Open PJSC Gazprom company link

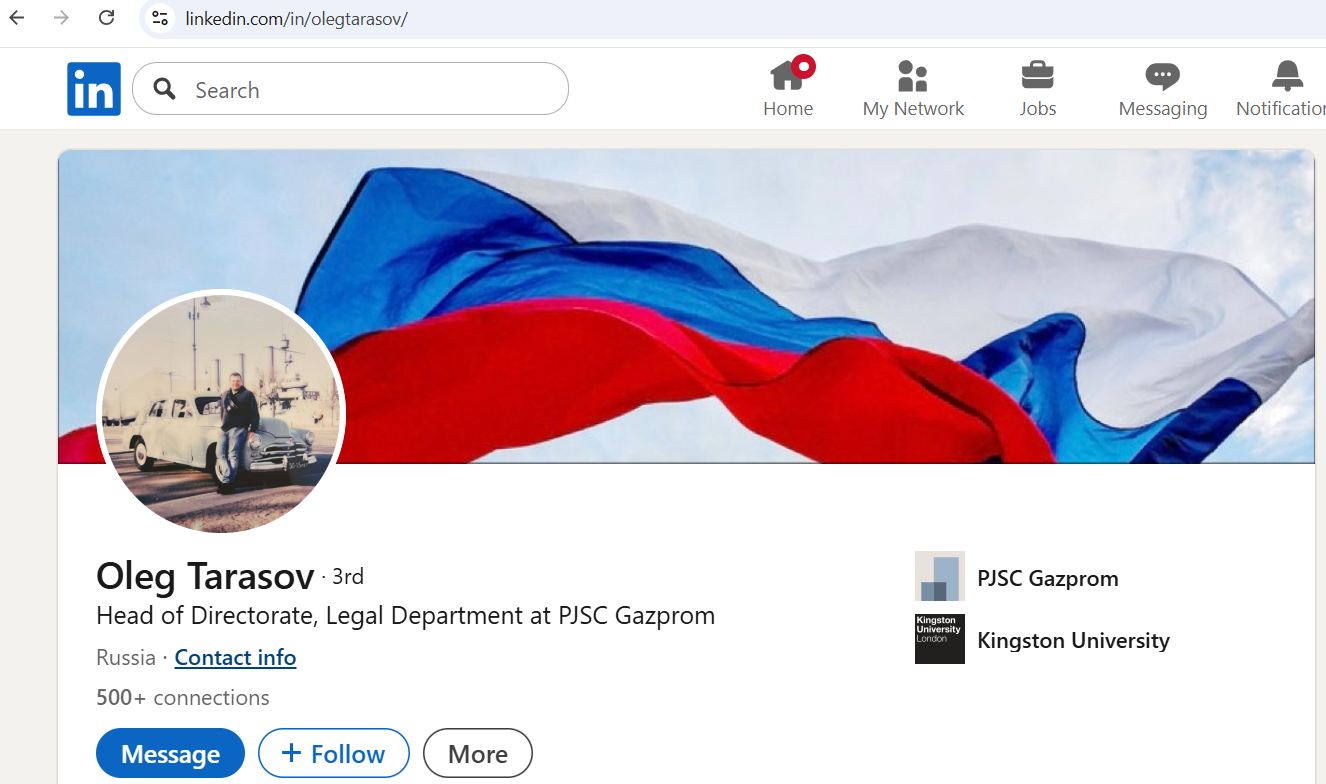[1047, 578]
